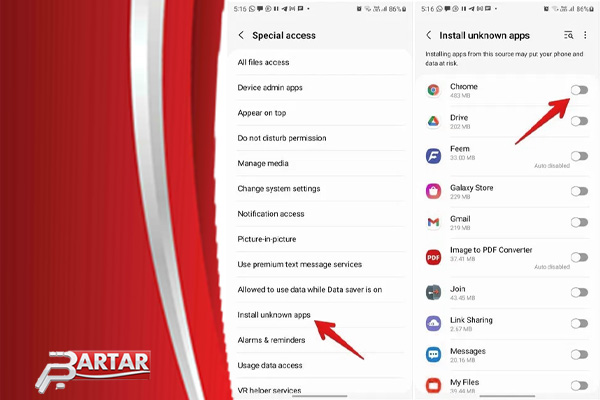Click the Image to PDF Converter icon
This screenshot has height=400, width=600.
[x=433, y=256]
